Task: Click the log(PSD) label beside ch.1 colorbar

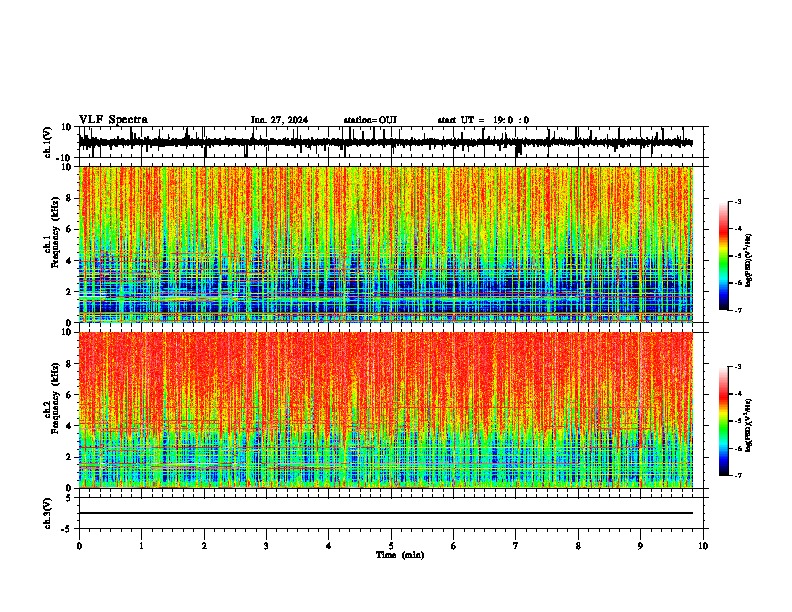Action: (748, 261)
